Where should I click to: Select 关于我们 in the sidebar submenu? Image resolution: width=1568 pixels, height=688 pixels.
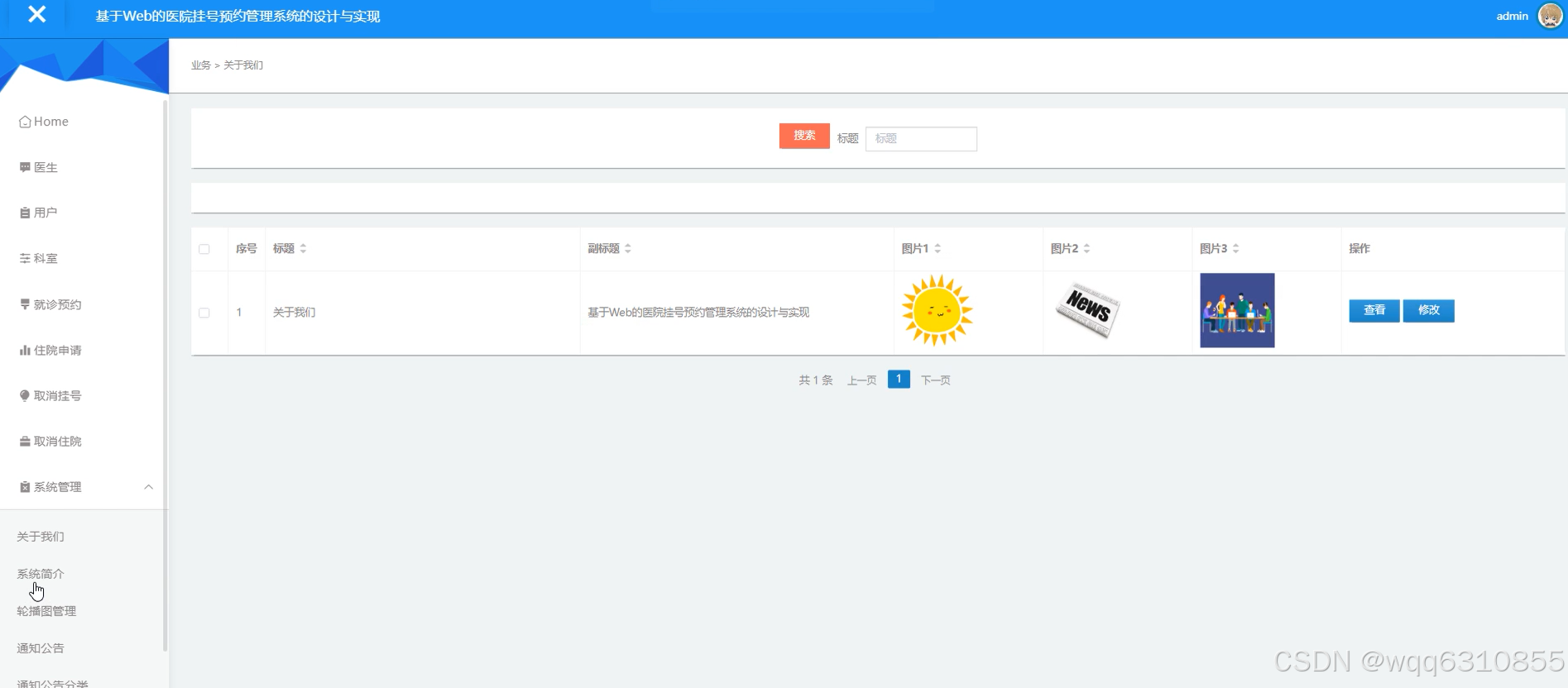(41, 537)
